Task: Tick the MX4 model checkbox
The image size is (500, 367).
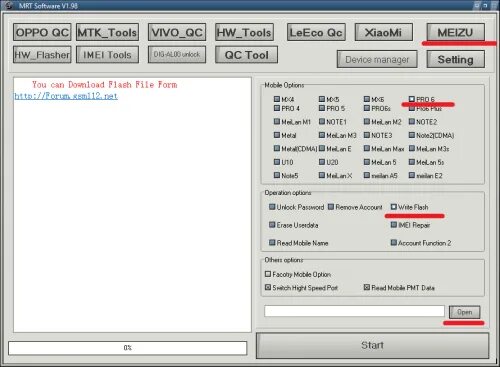Action: pos(277,99)
